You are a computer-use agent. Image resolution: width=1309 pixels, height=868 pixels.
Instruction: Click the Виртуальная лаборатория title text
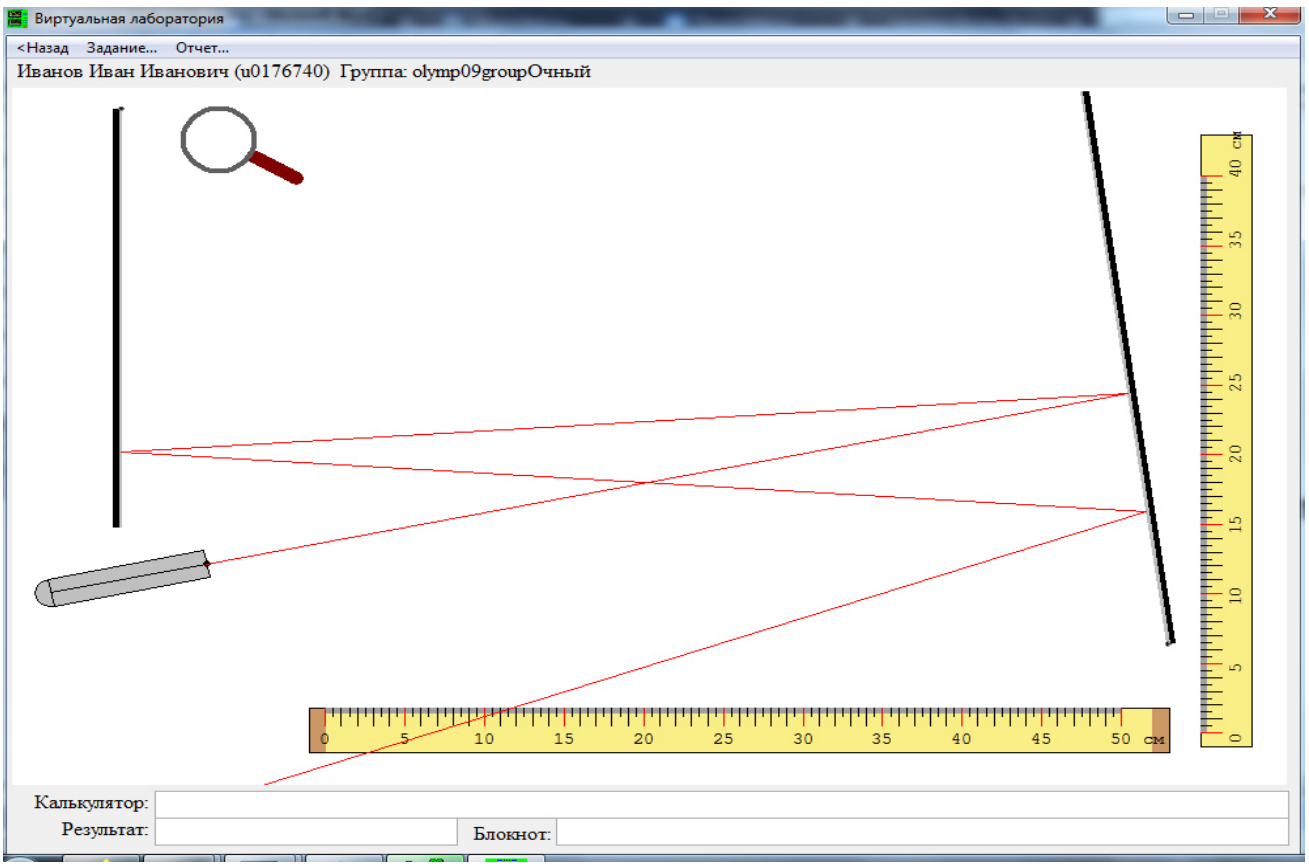130,19
